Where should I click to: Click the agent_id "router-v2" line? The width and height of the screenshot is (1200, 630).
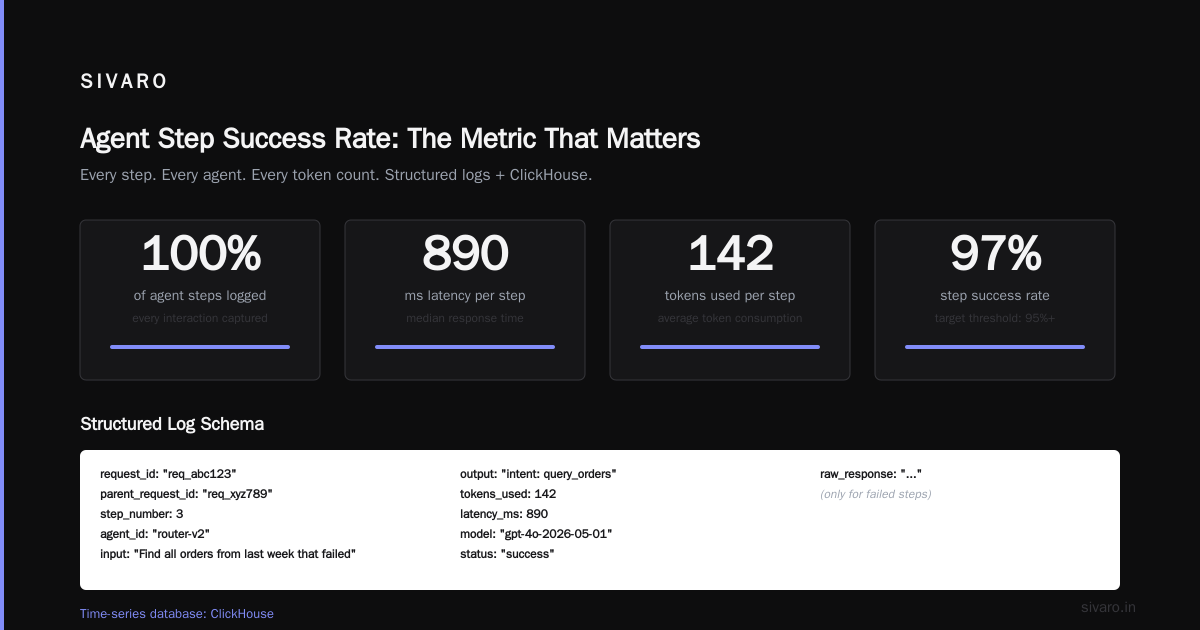155,534
